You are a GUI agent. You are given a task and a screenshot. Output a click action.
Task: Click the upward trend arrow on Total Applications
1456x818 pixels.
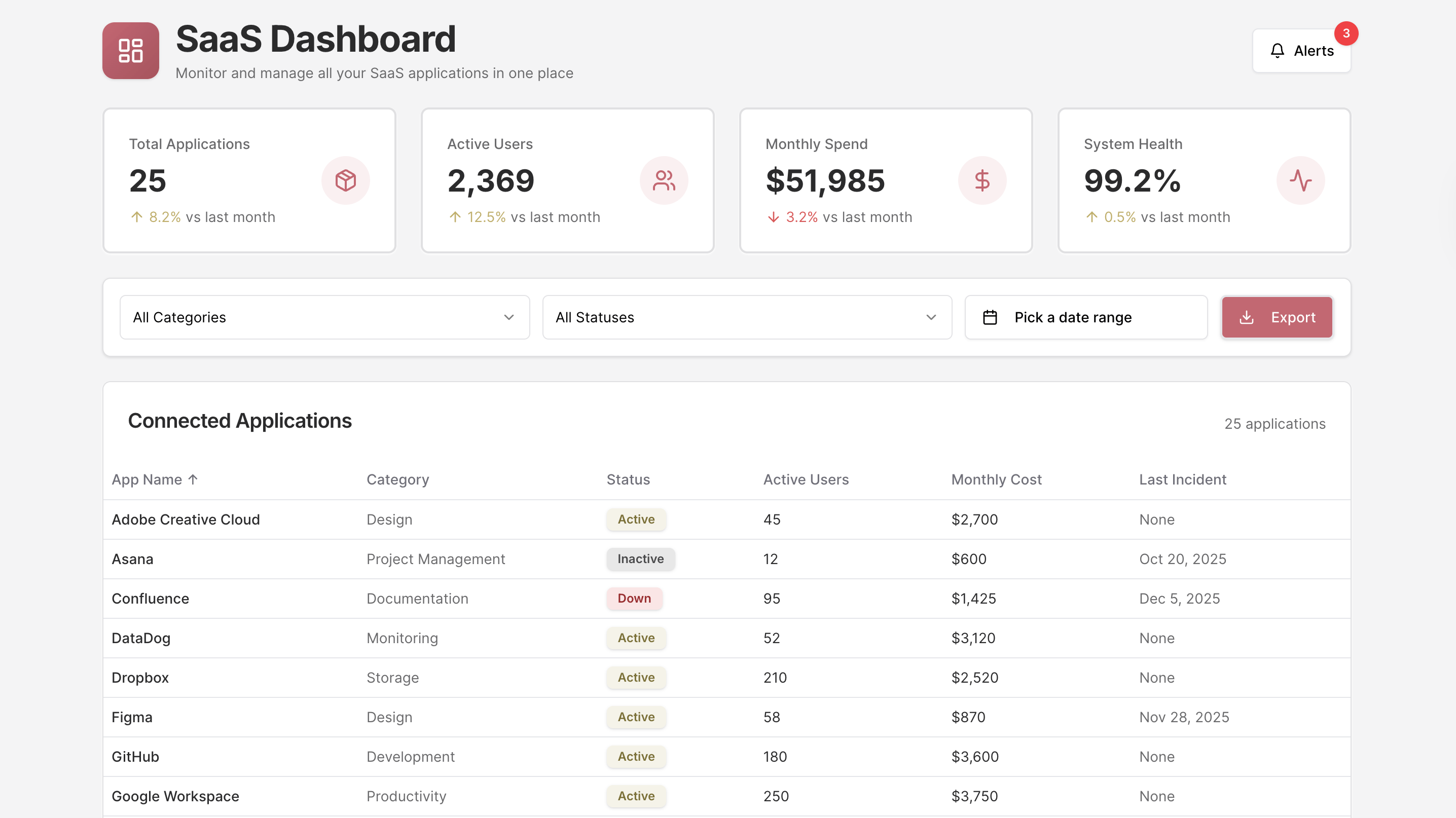click(x=136, y=216)
